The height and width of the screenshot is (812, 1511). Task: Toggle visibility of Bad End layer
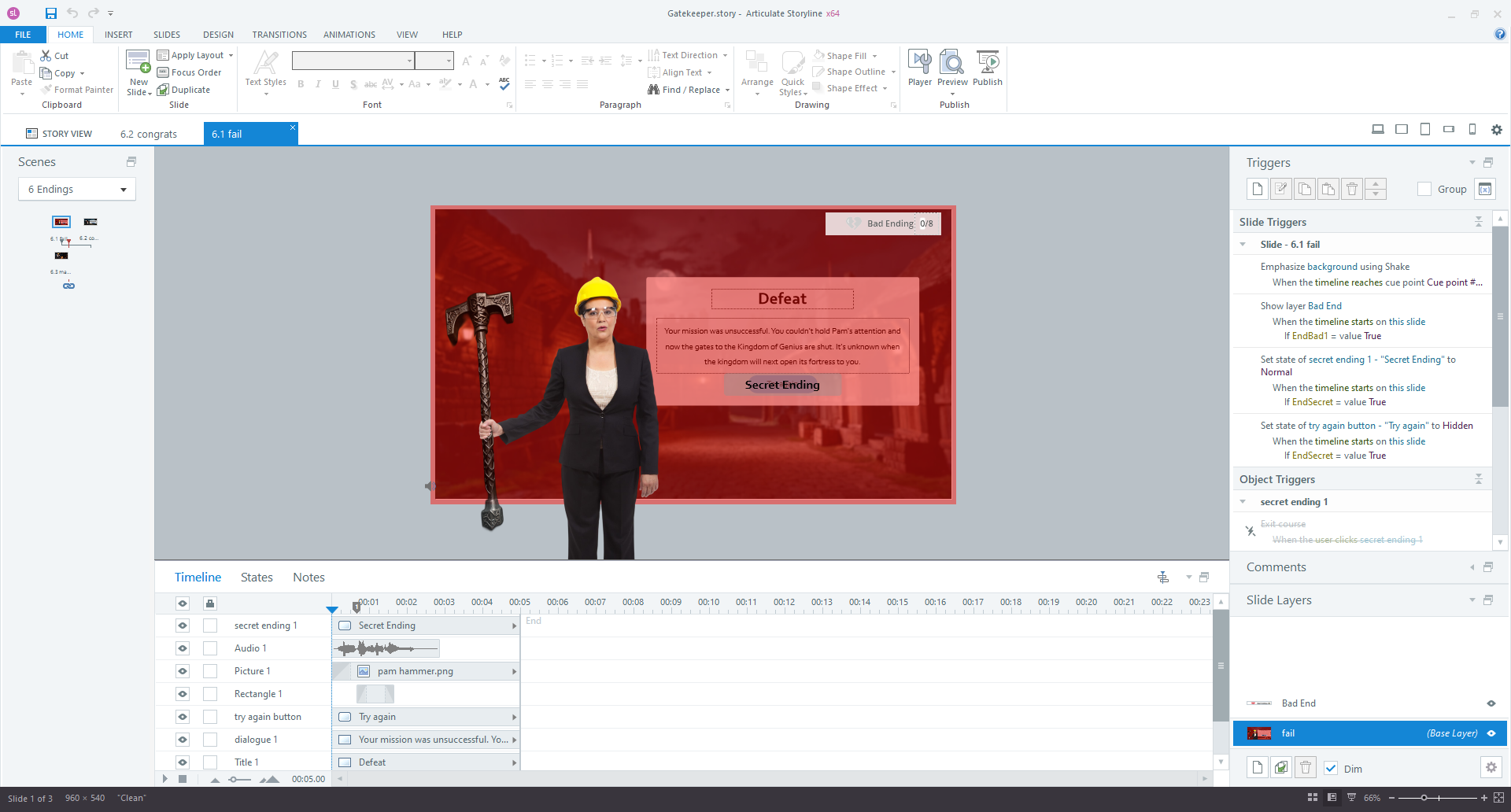(x=1491, y=703)
